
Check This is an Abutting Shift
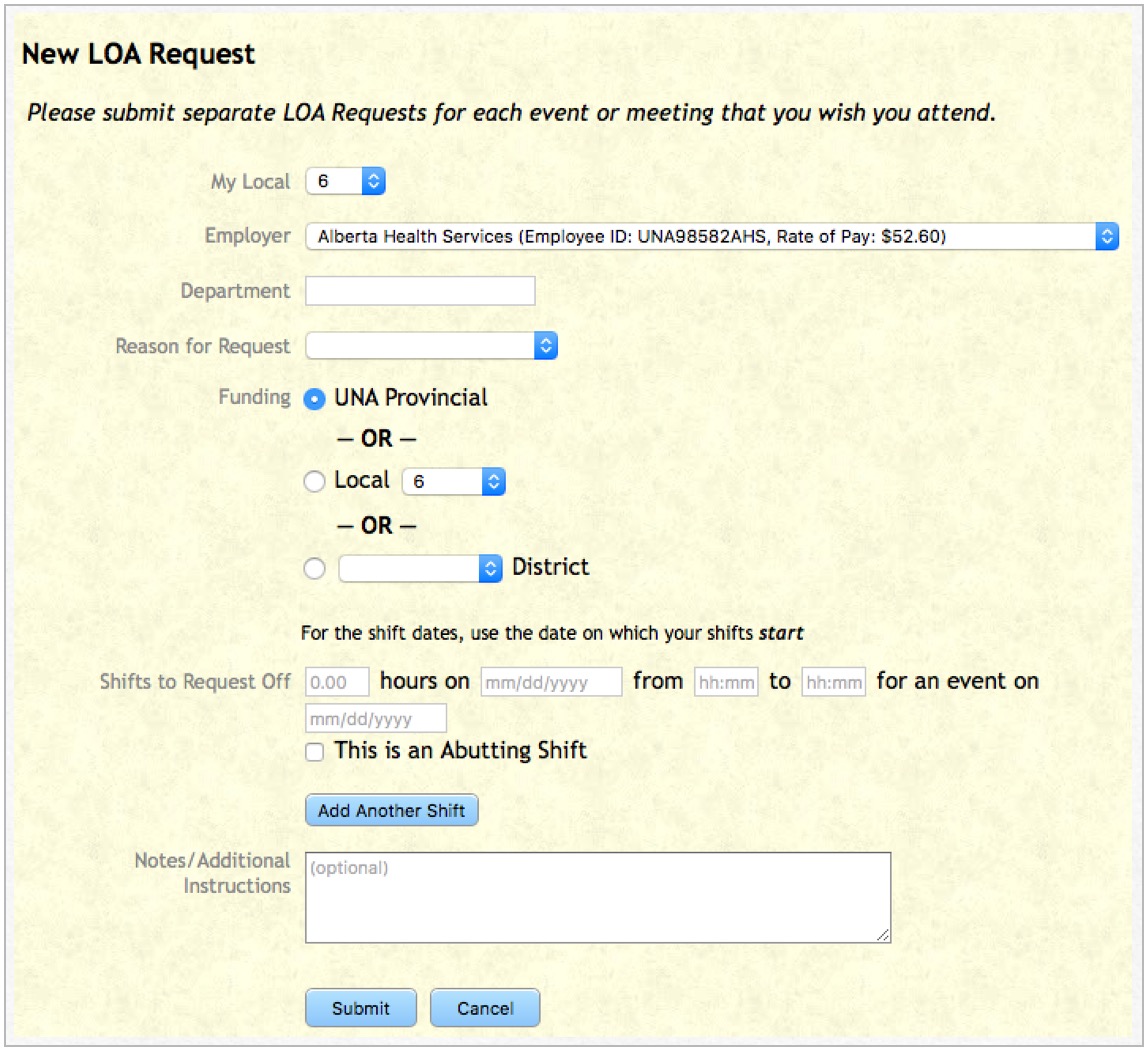pos(313,750)
